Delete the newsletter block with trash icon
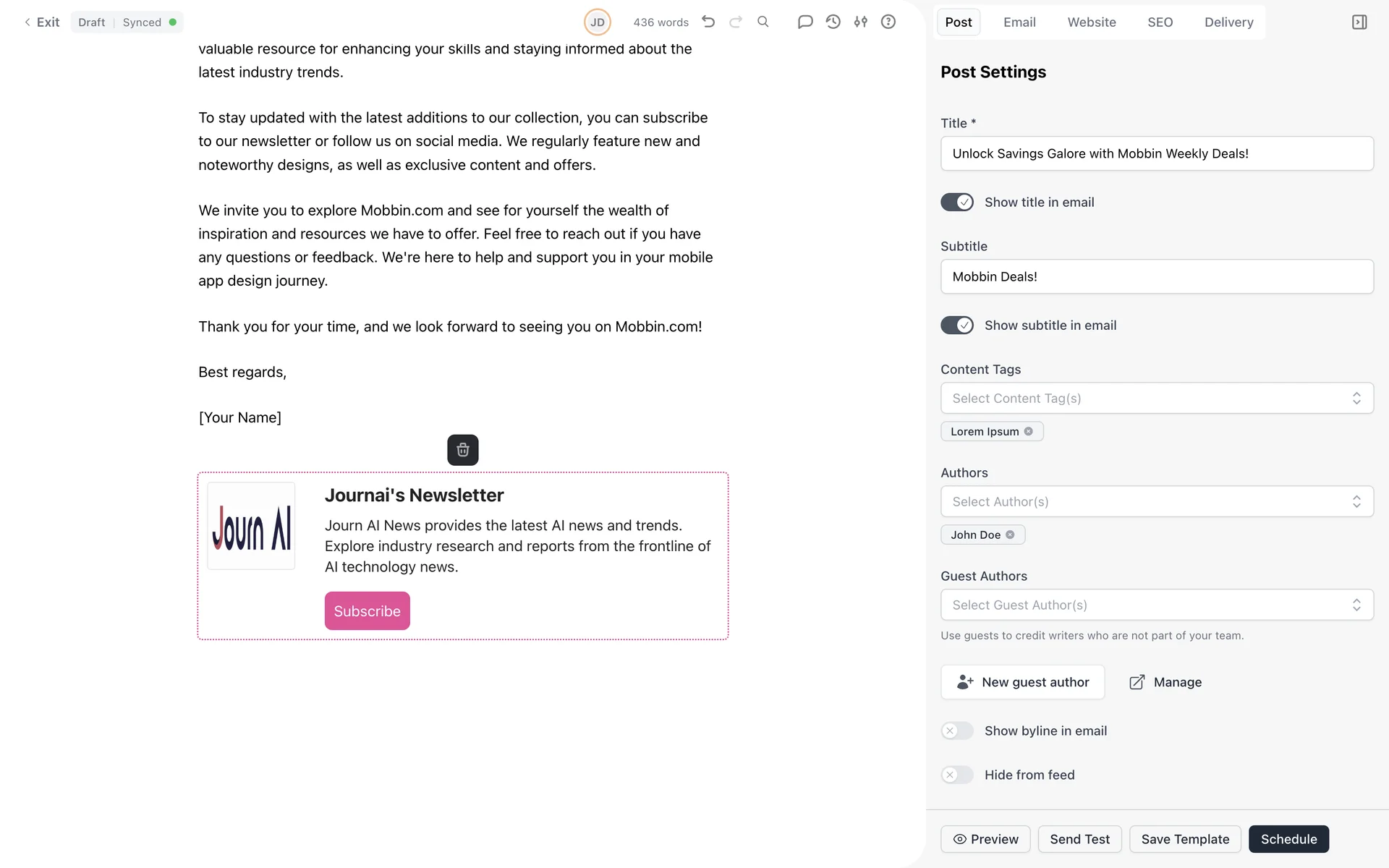The height and width of the screenshot is (868, 1389). (x=463, y=450)
